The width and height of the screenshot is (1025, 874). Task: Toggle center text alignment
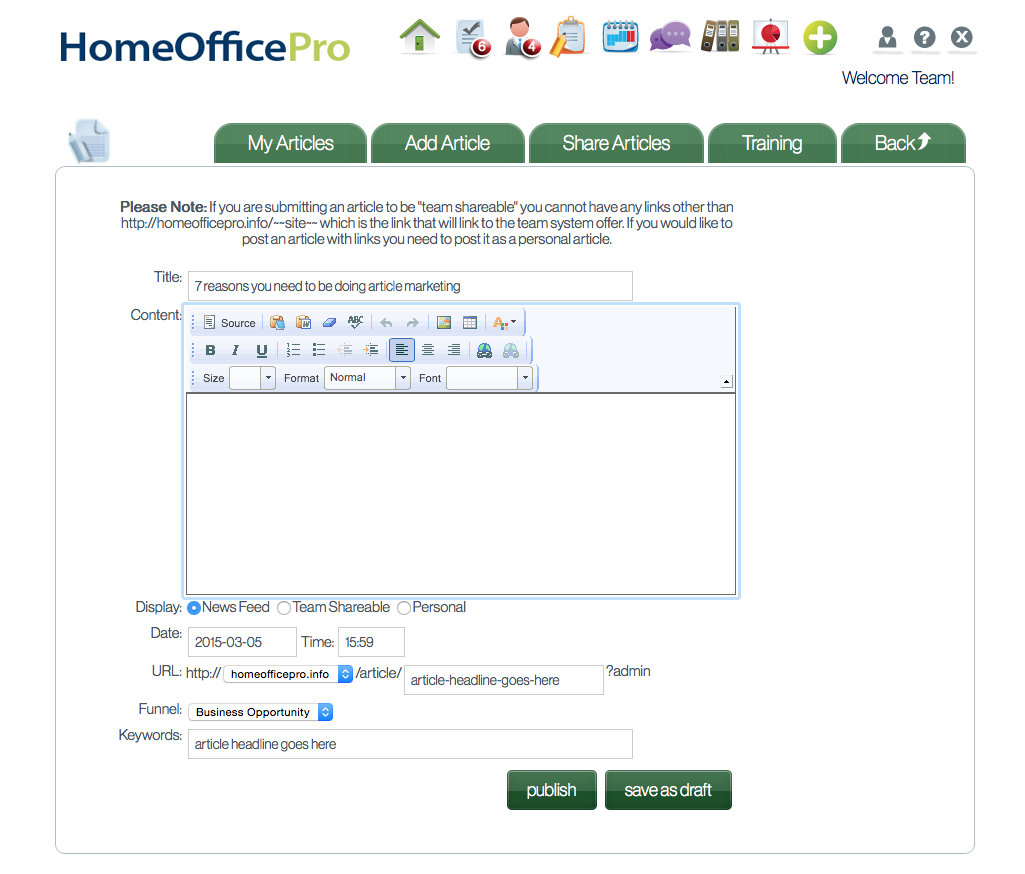(x=428, y=350)
